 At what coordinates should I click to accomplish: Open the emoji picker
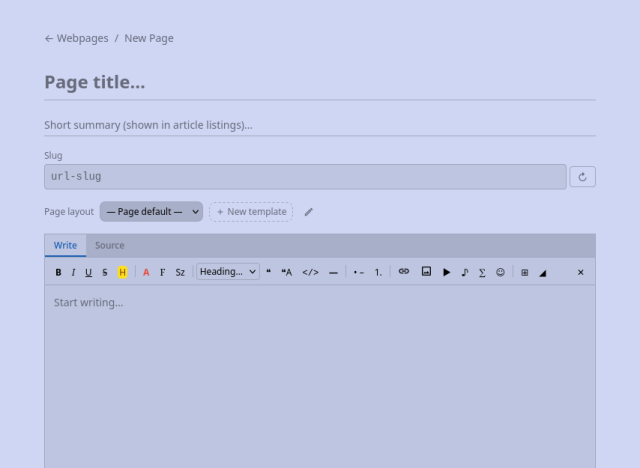[x=500, y=272]
